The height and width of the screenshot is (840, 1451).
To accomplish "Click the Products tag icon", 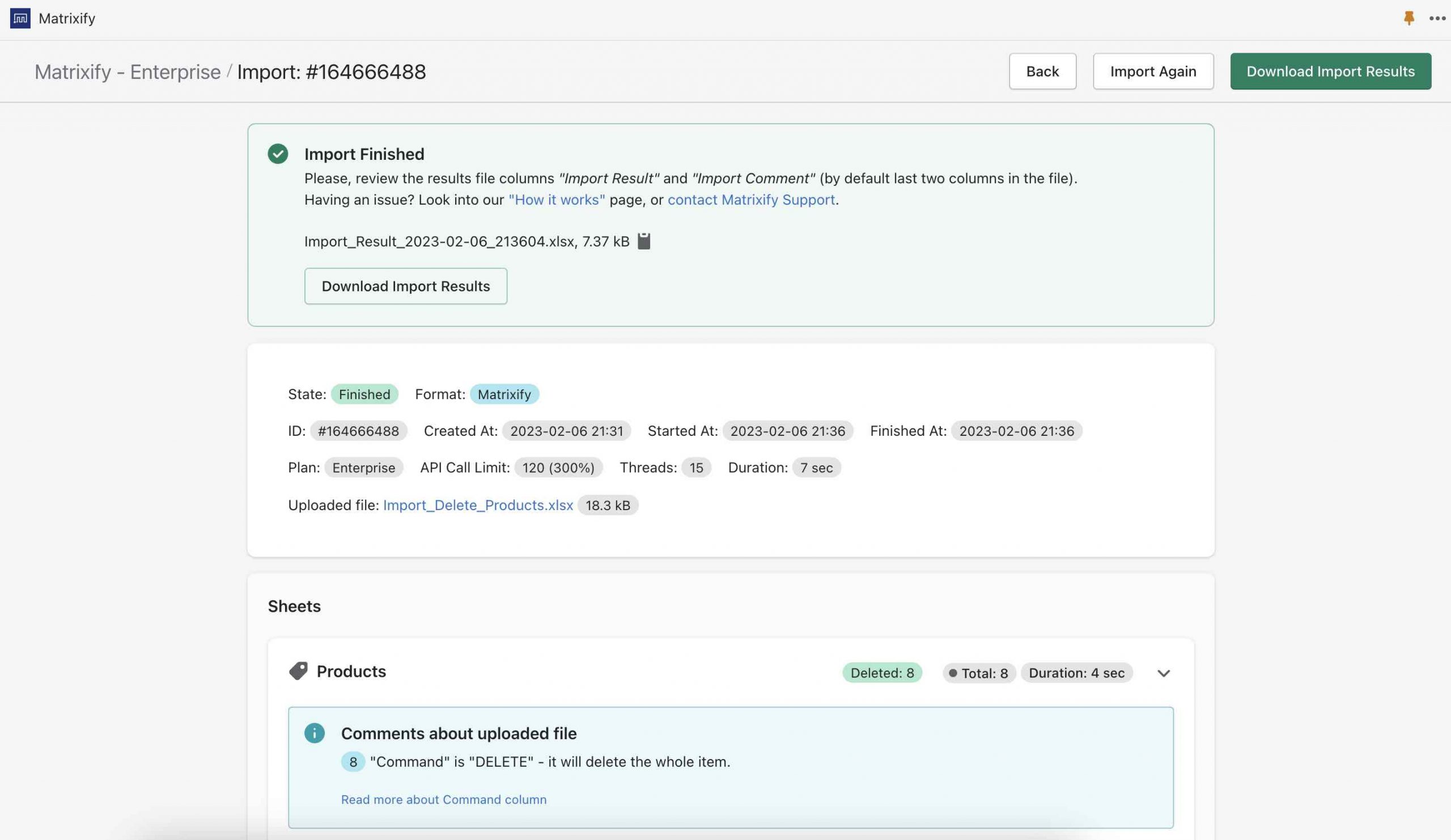I will click(298, 671).
